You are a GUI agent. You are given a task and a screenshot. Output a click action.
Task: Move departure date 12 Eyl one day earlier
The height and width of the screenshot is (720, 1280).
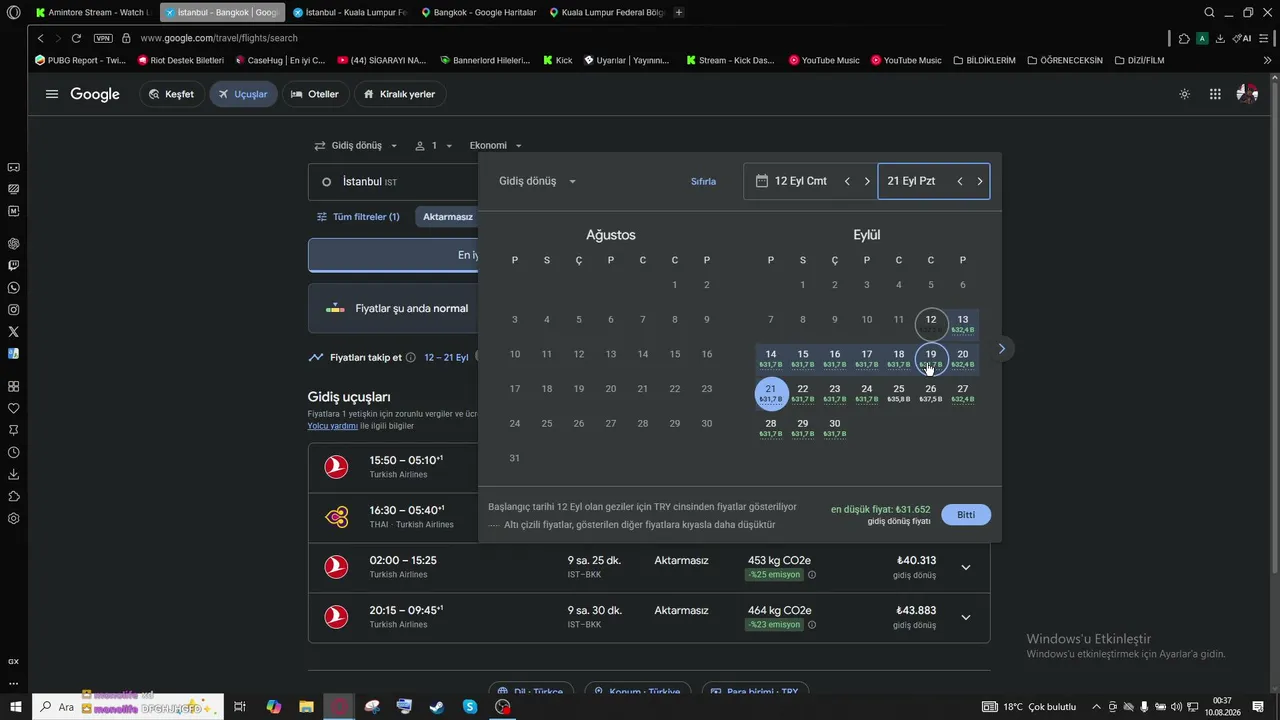point(847,181)
